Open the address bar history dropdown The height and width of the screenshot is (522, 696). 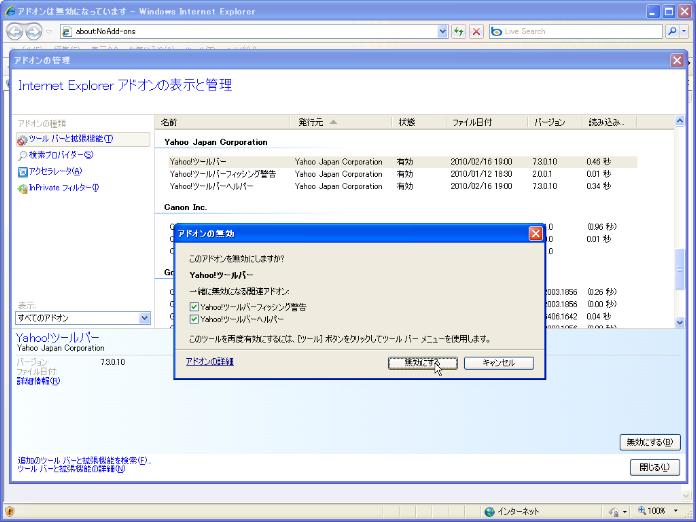tap(442, 32)
